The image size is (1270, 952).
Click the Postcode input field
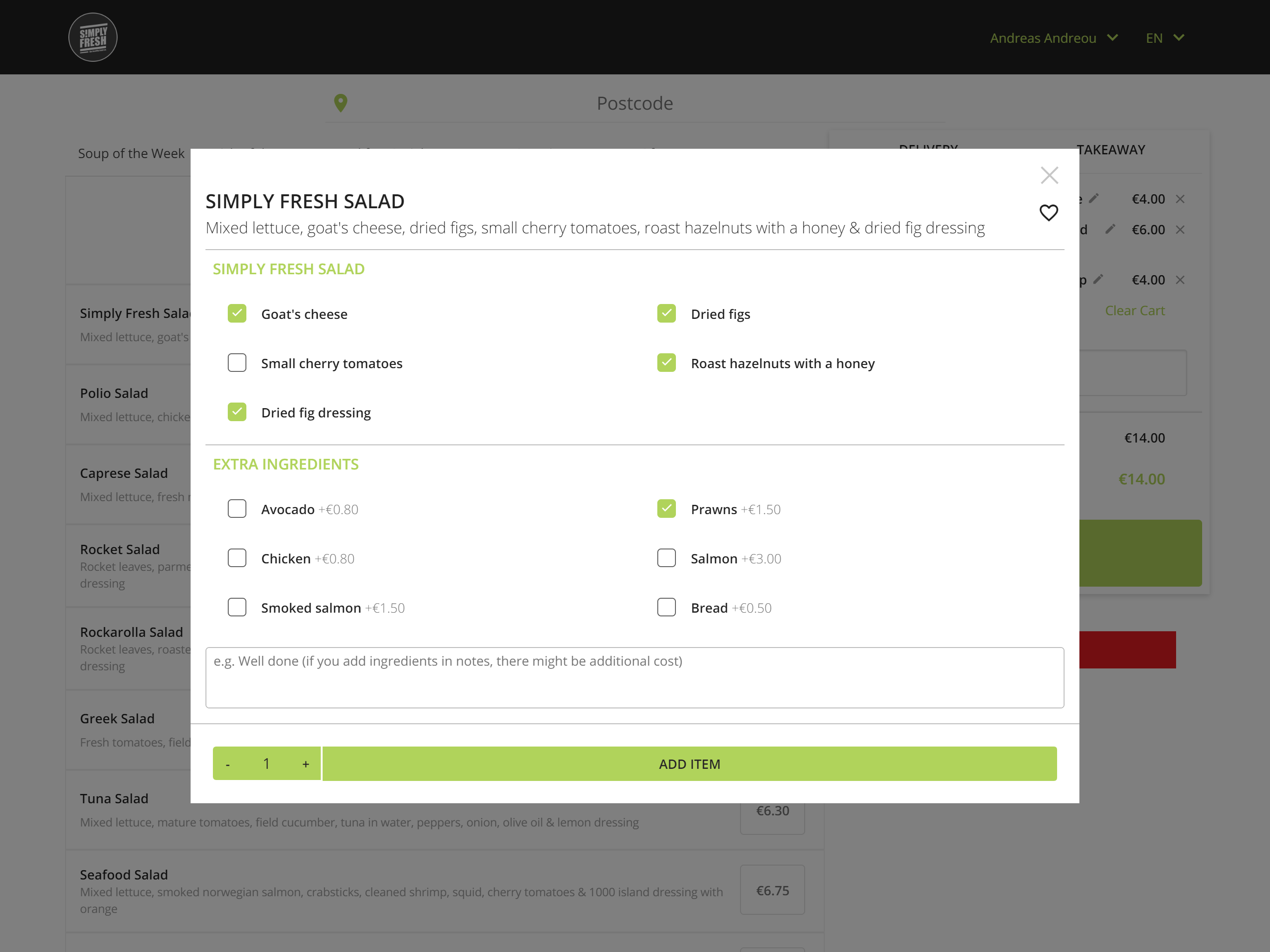[x=635, y=103]
